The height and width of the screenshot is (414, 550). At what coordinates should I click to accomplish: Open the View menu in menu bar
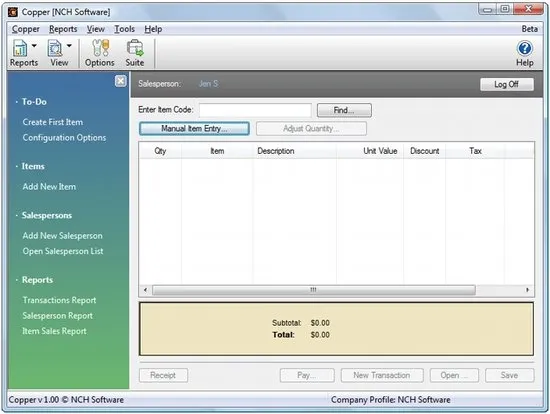pyautogui.click(x=96, y=29)
